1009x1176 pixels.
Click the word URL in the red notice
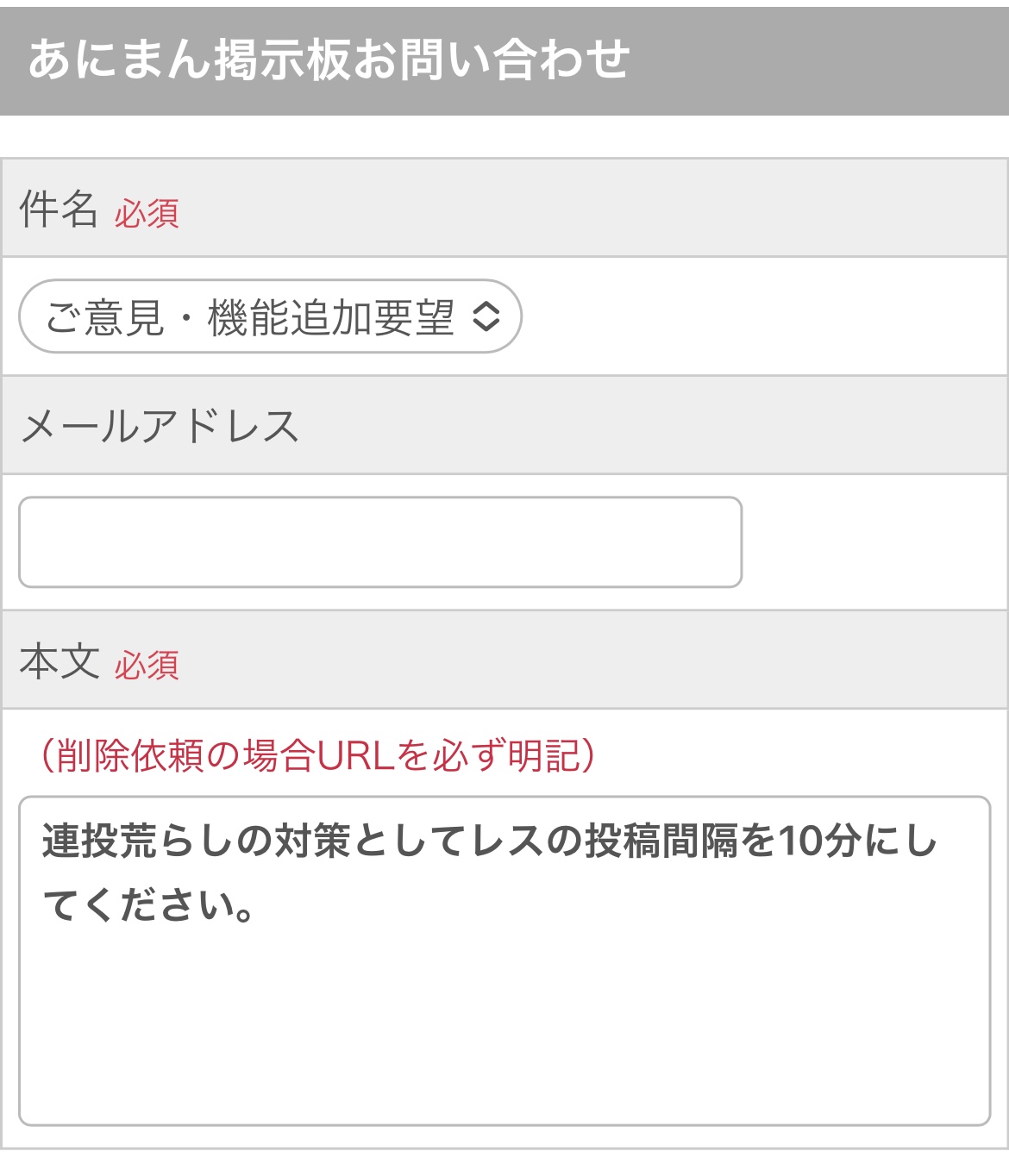[355, 755]
